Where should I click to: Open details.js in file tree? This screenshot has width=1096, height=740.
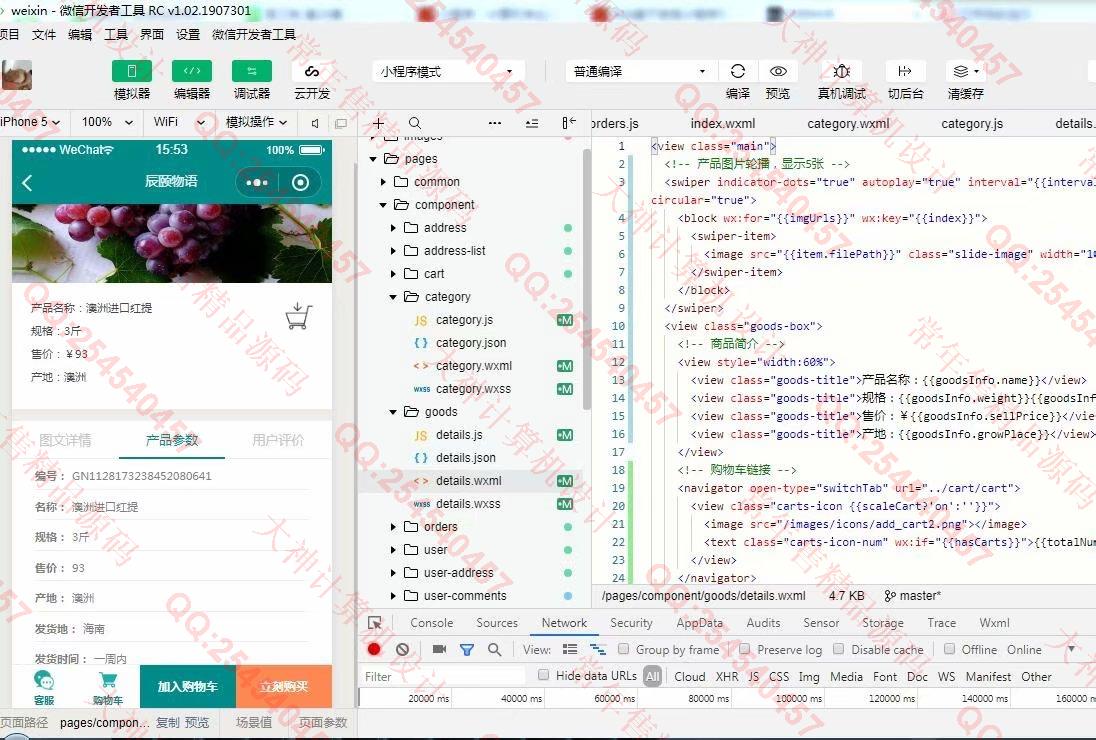click(459, 435)
